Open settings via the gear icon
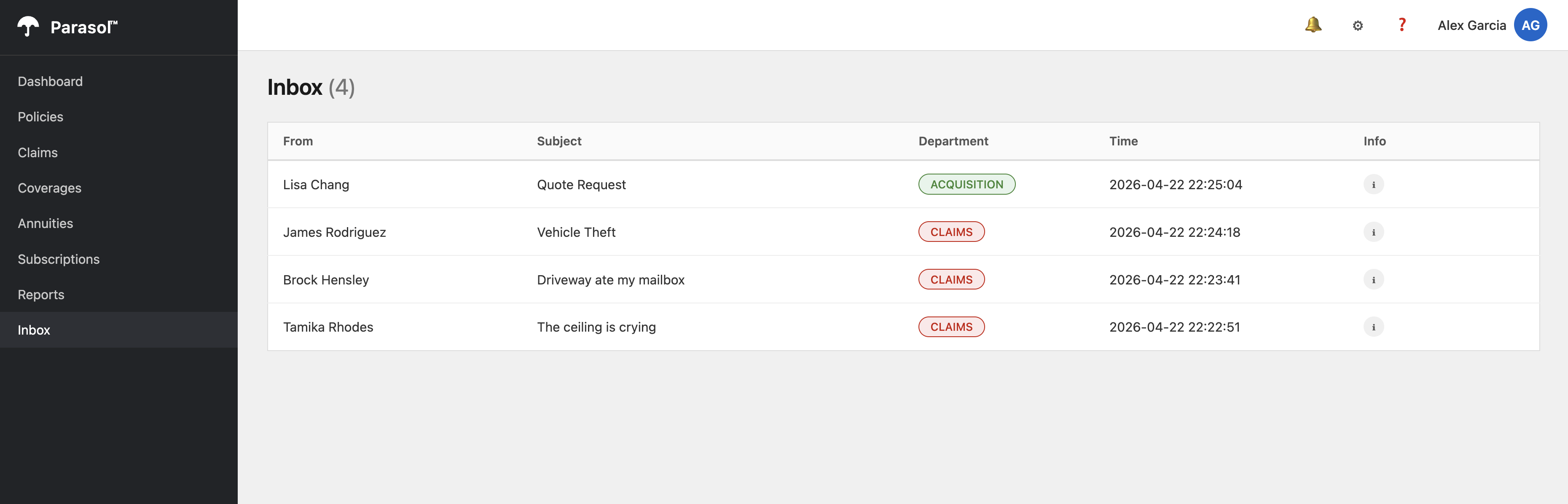The width and height of the screenshot is (1568, 504). tap(1357, 26)
